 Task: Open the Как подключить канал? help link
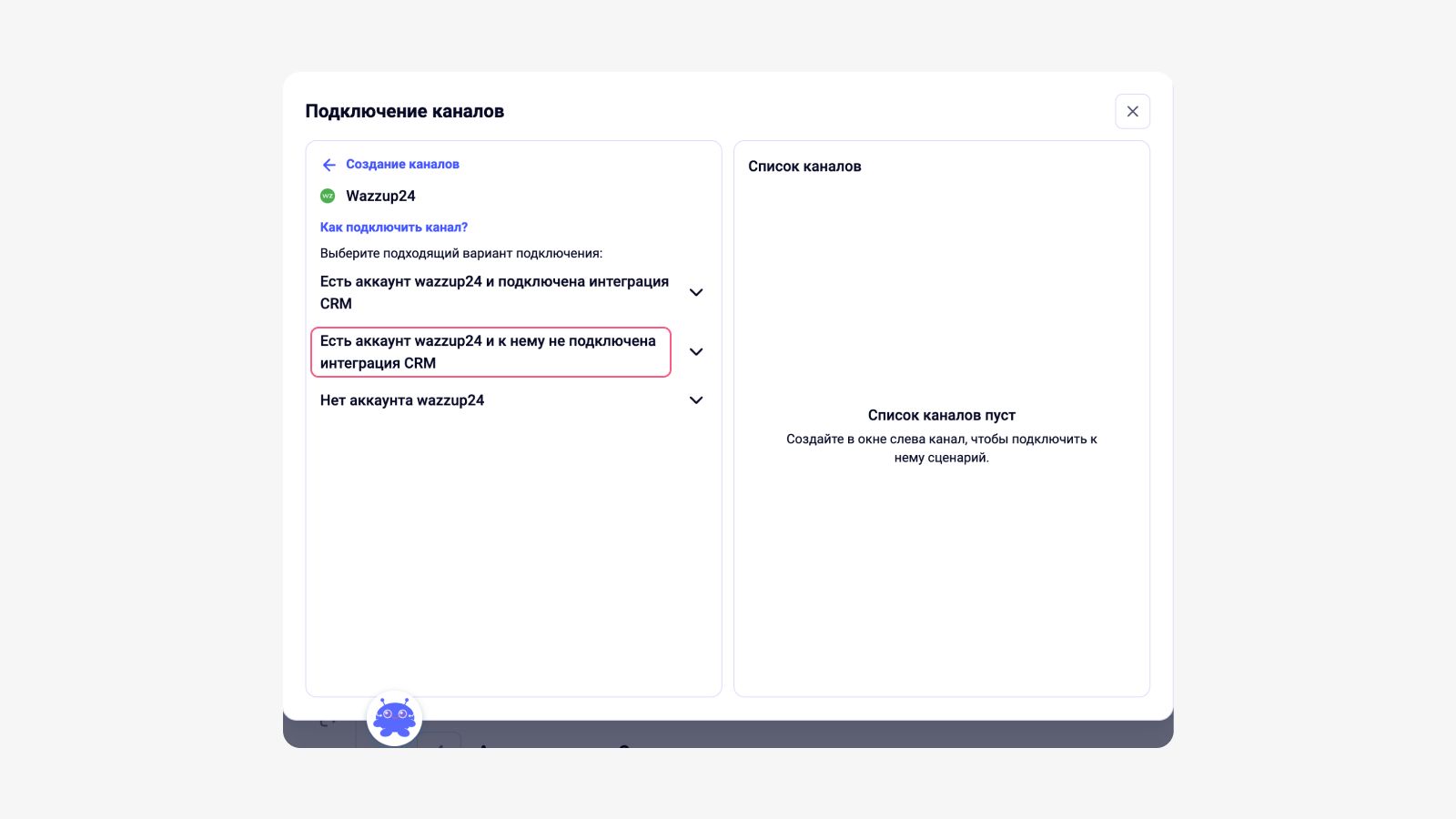pos(394,227)
